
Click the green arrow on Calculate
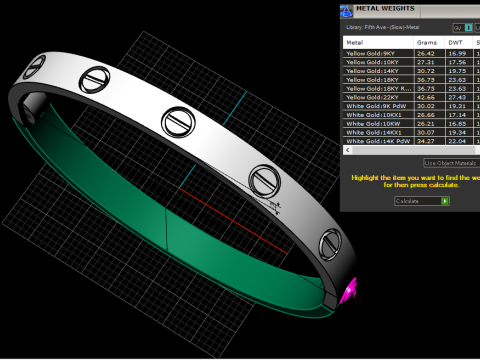pos(445,201)
